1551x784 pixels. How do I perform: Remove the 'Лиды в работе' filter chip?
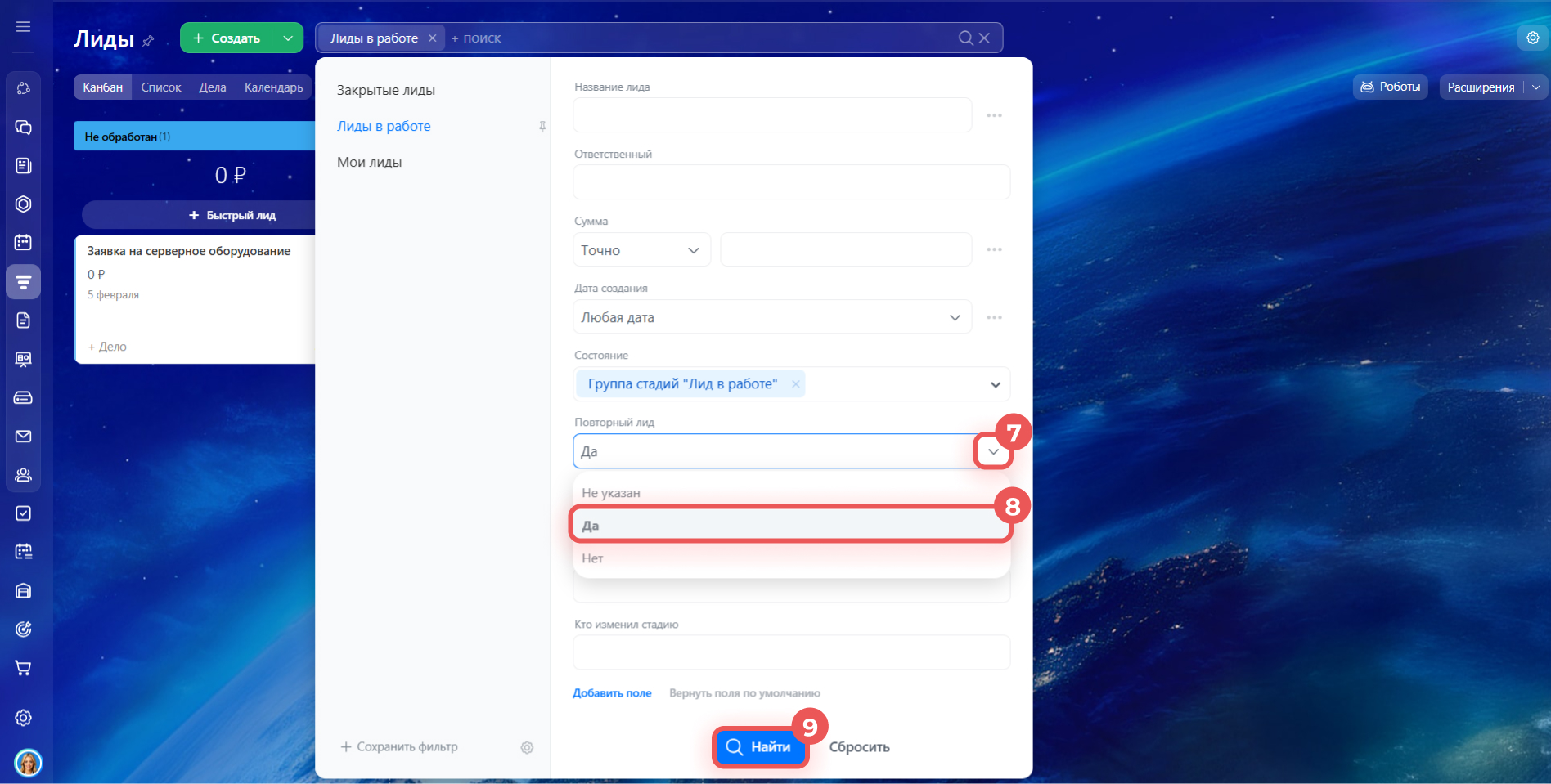[432, 38]
